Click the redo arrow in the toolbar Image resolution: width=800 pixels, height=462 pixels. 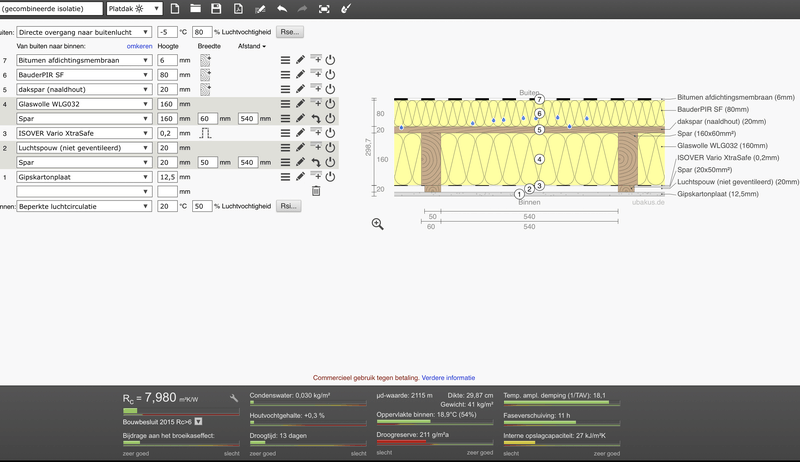click(303, 9)
